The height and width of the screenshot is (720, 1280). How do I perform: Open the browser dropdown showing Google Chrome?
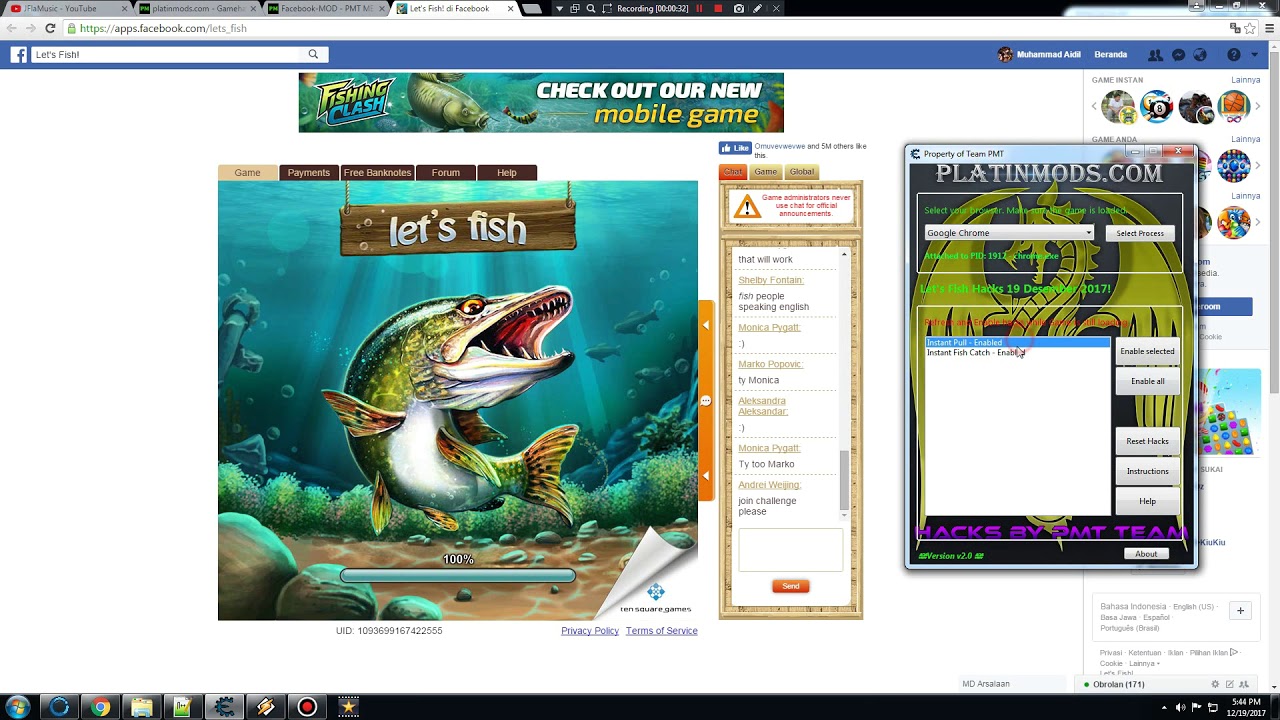1009,233
